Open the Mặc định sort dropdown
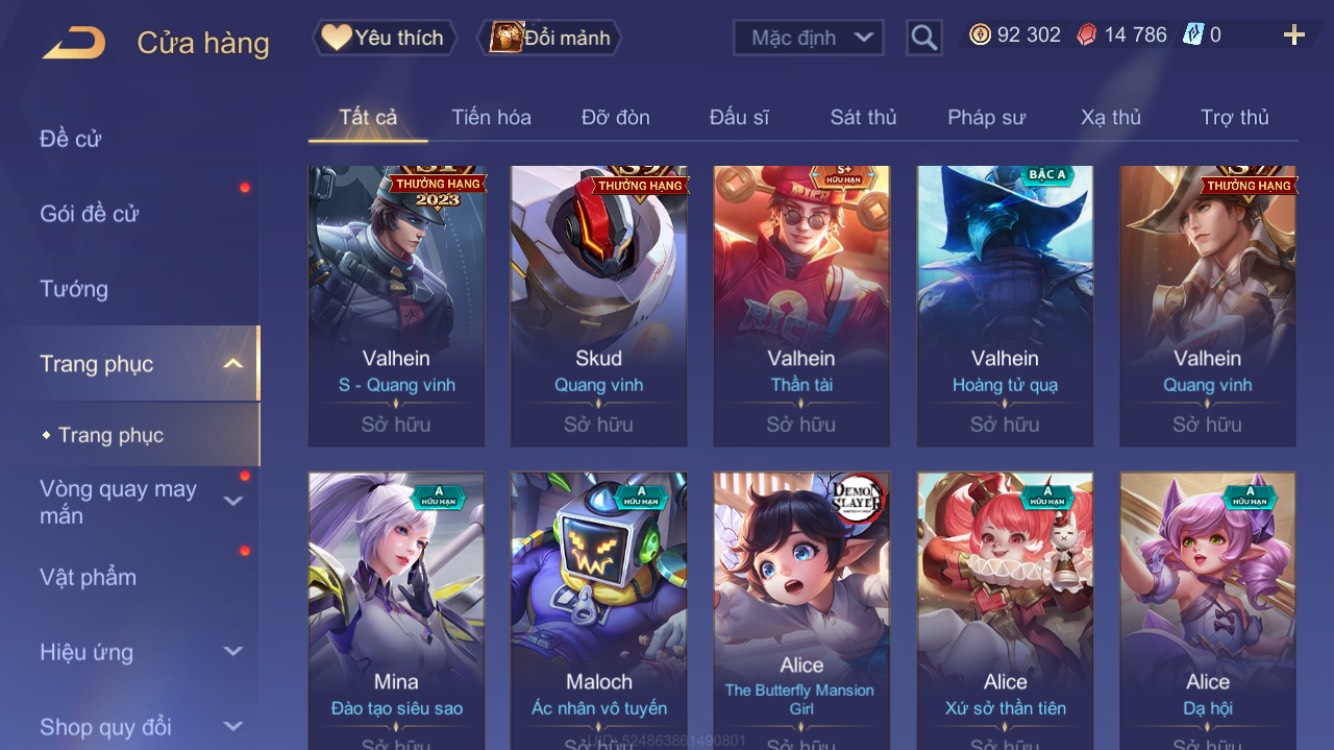1334x750 pixels. tap(808, 38)
